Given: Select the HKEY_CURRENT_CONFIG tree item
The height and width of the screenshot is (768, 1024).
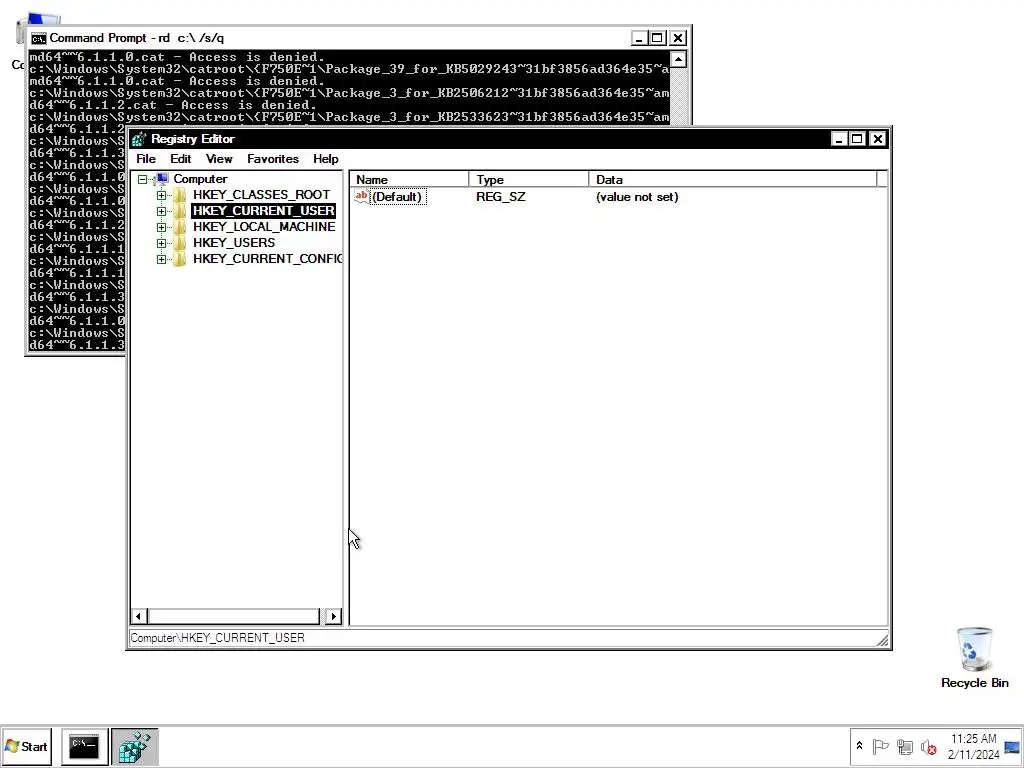Looking at the screenshot, I should point(267,259).
